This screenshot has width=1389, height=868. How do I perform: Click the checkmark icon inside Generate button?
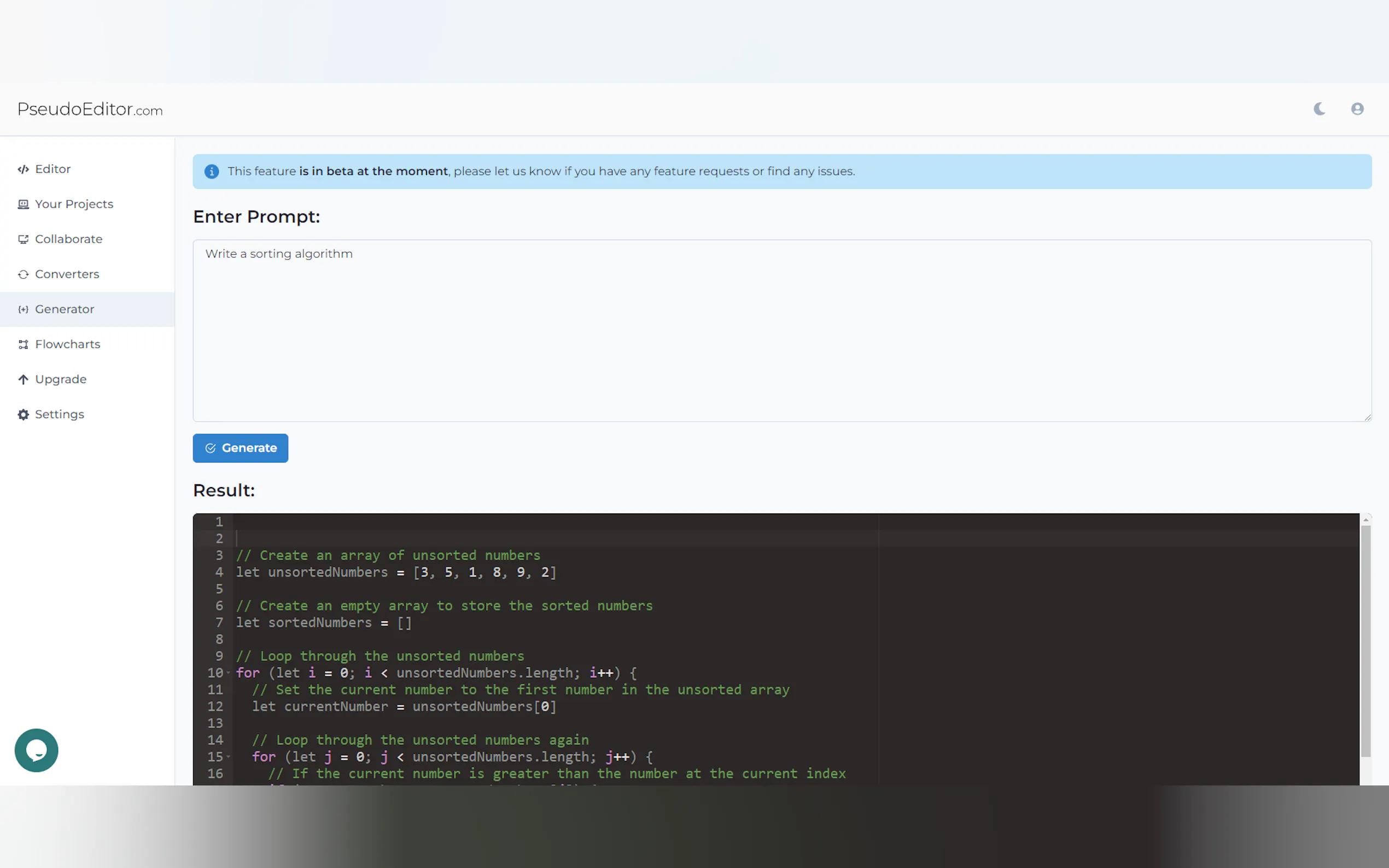point(210,448)
